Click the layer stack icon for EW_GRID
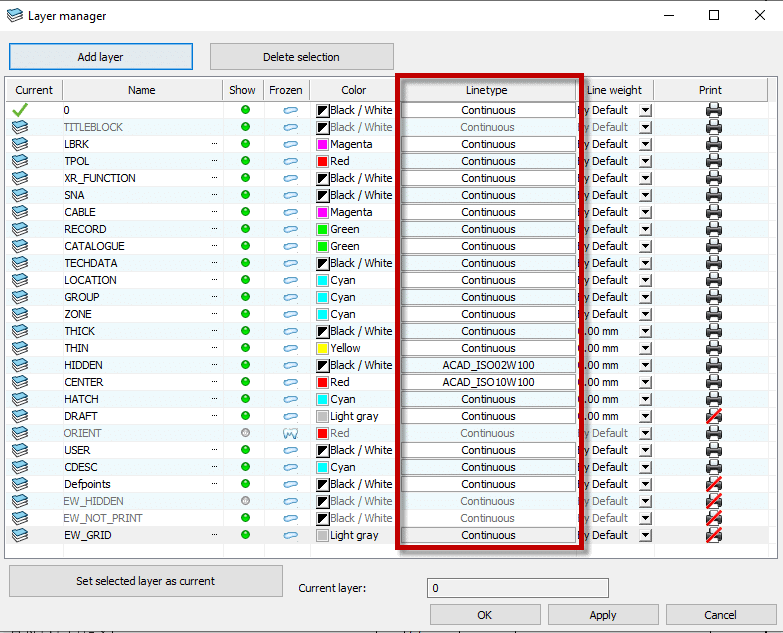783x633 pixels. coord(20,535)
